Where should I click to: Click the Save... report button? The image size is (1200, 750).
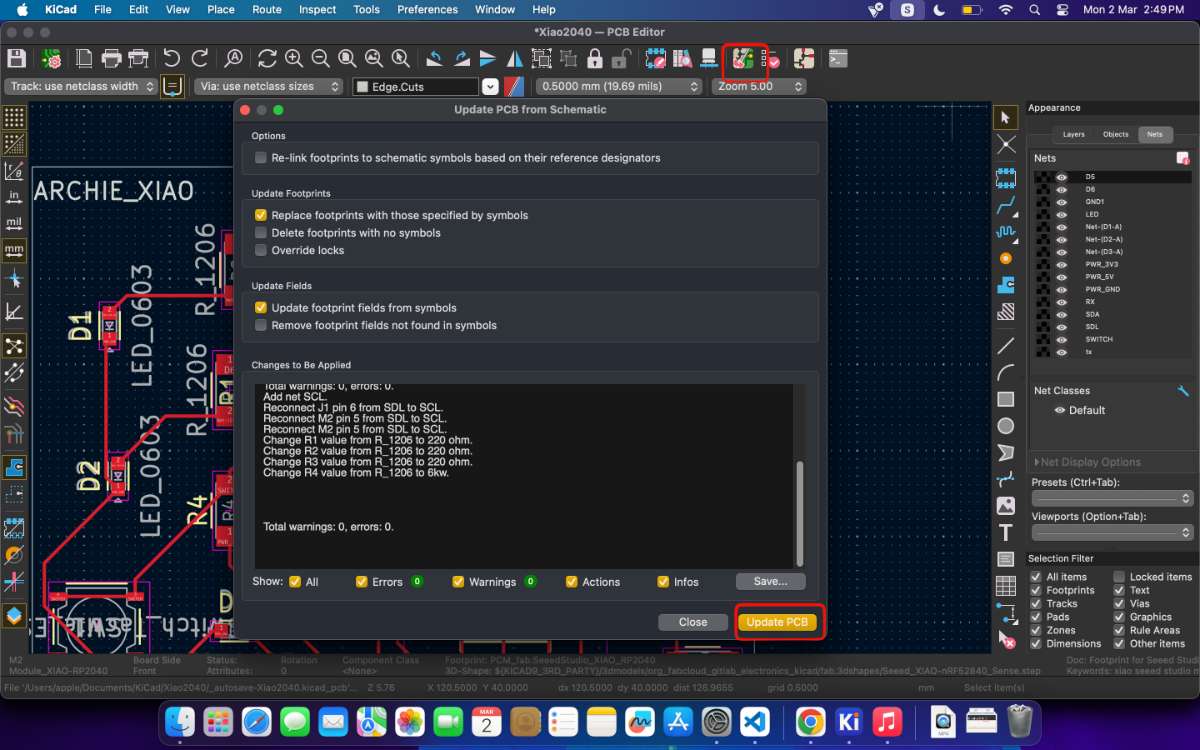point(770,581)
